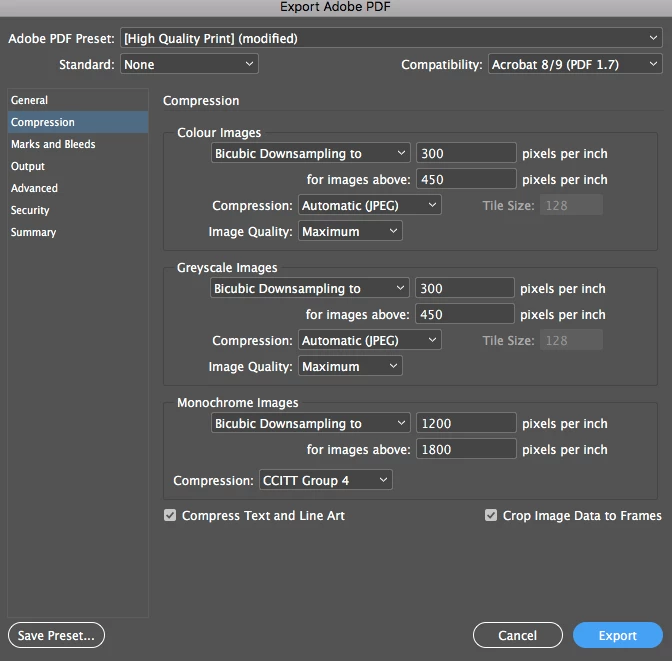Click Colour Images Tile Size field
Image resolution: width=672 pixels, height=661 pixels.
(571, 205)
